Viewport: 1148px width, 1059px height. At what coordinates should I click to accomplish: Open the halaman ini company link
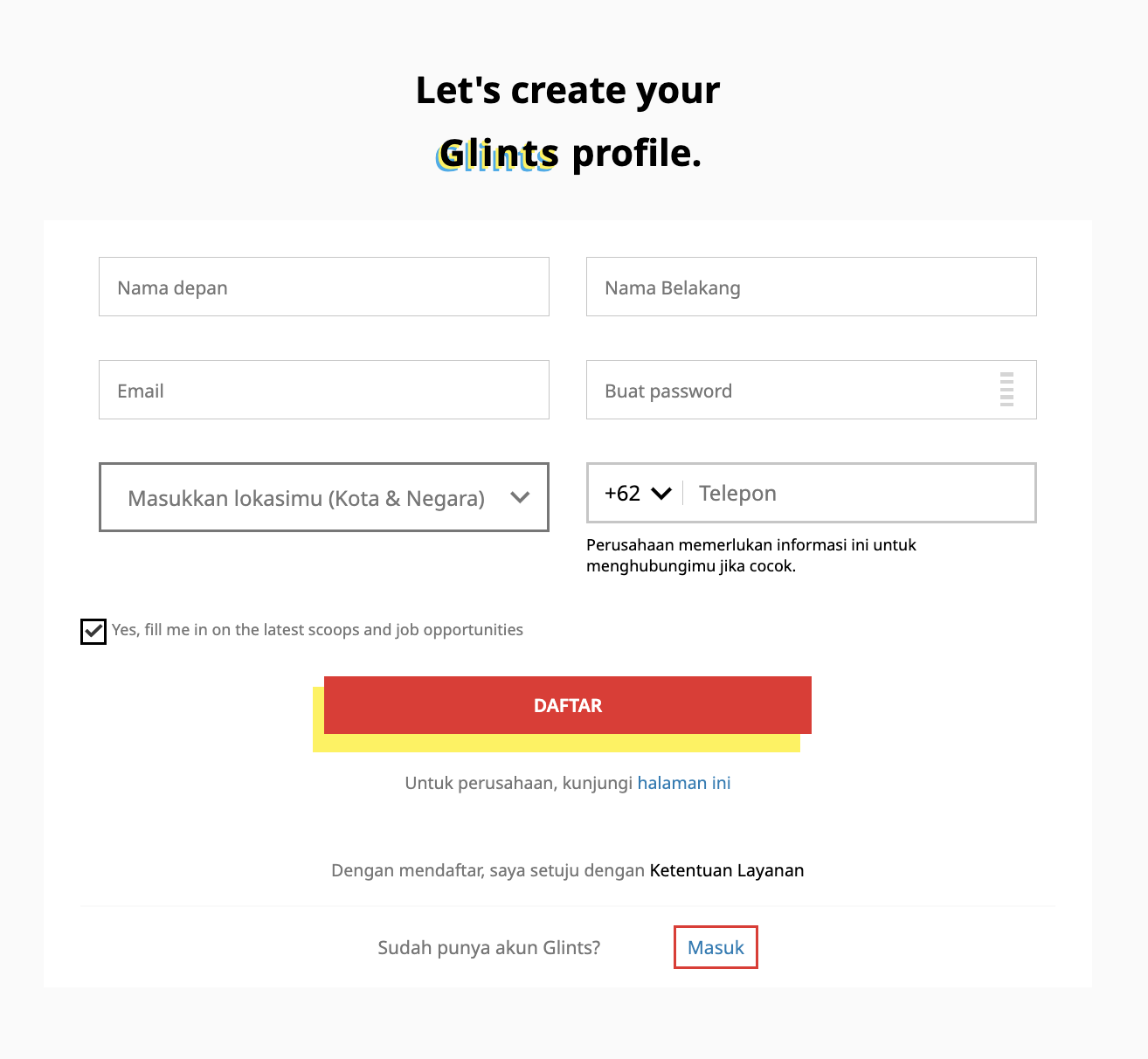click(x=684, y=783)
